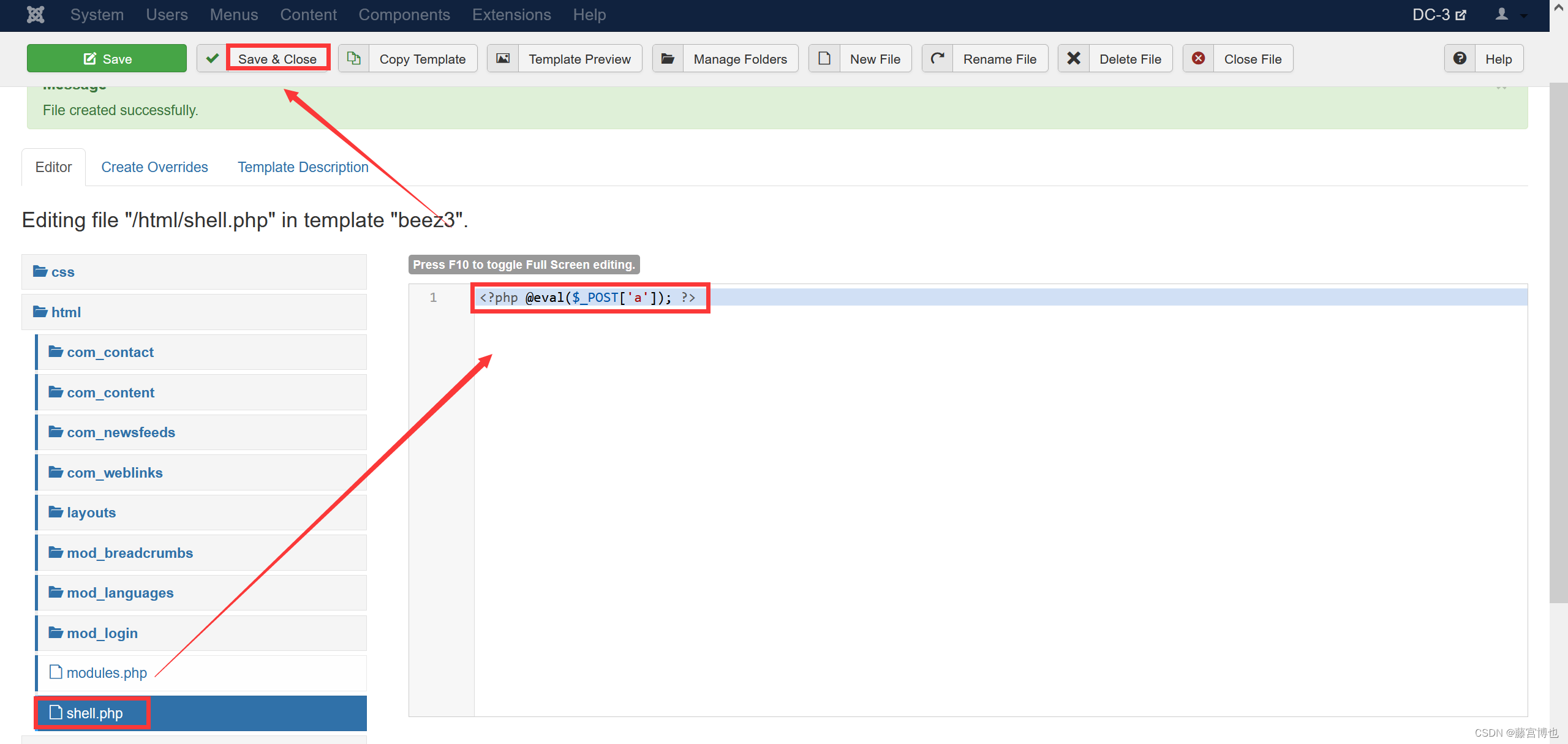Click the Help question mark icon
The width and height of the screenshot is (1568, 744).
click(1460, 59)
